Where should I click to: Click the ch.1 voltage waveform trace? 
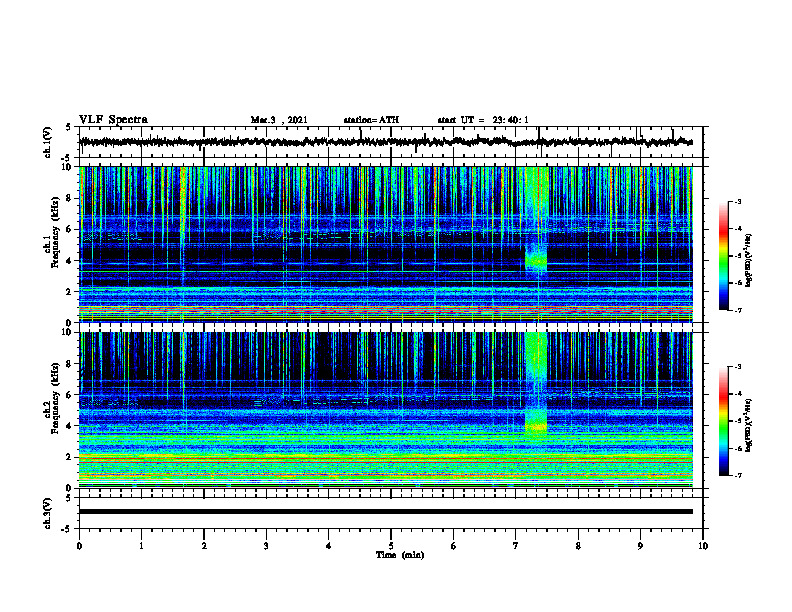click(x=386, y=142)
